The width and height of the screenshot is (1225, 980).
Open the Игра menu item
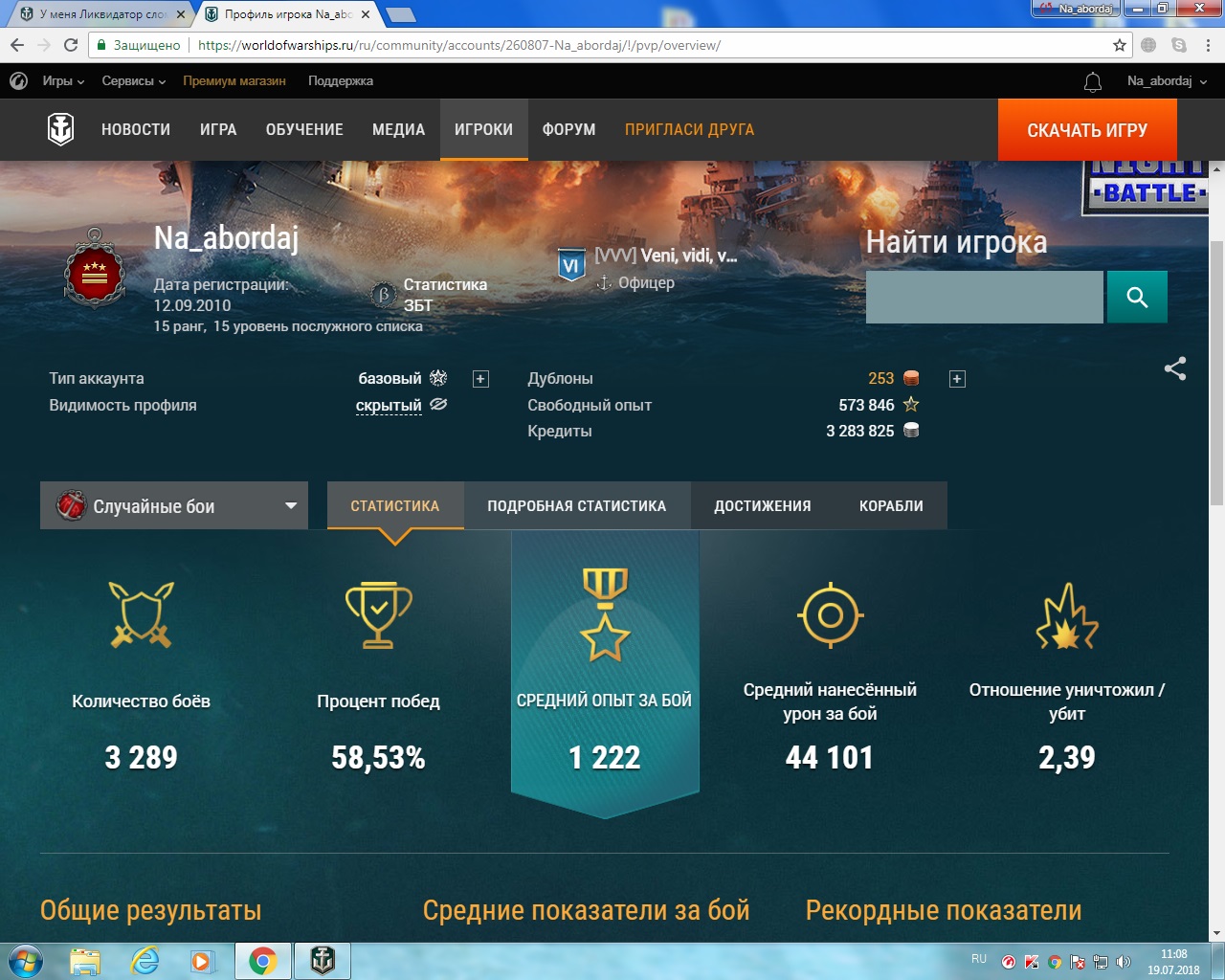coord(218,129)
